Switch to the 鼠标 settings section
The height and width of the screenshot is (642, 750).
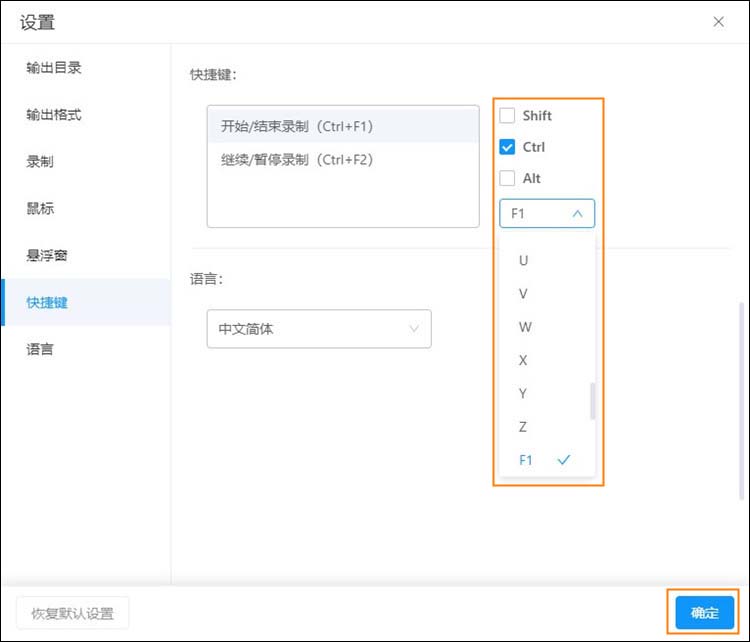pos(86,209)
